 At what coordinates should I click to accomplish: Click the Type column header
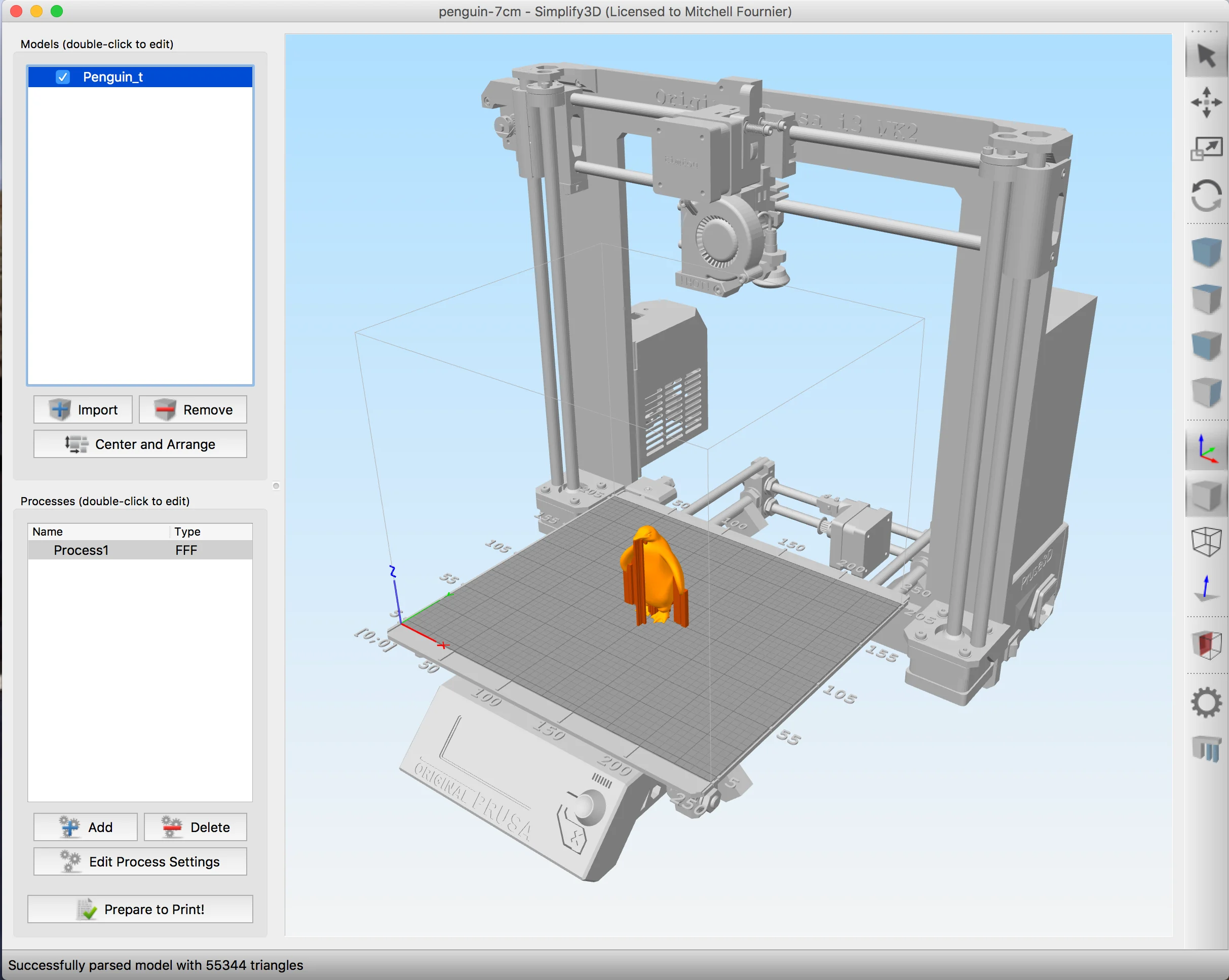(x=211, y=532)
